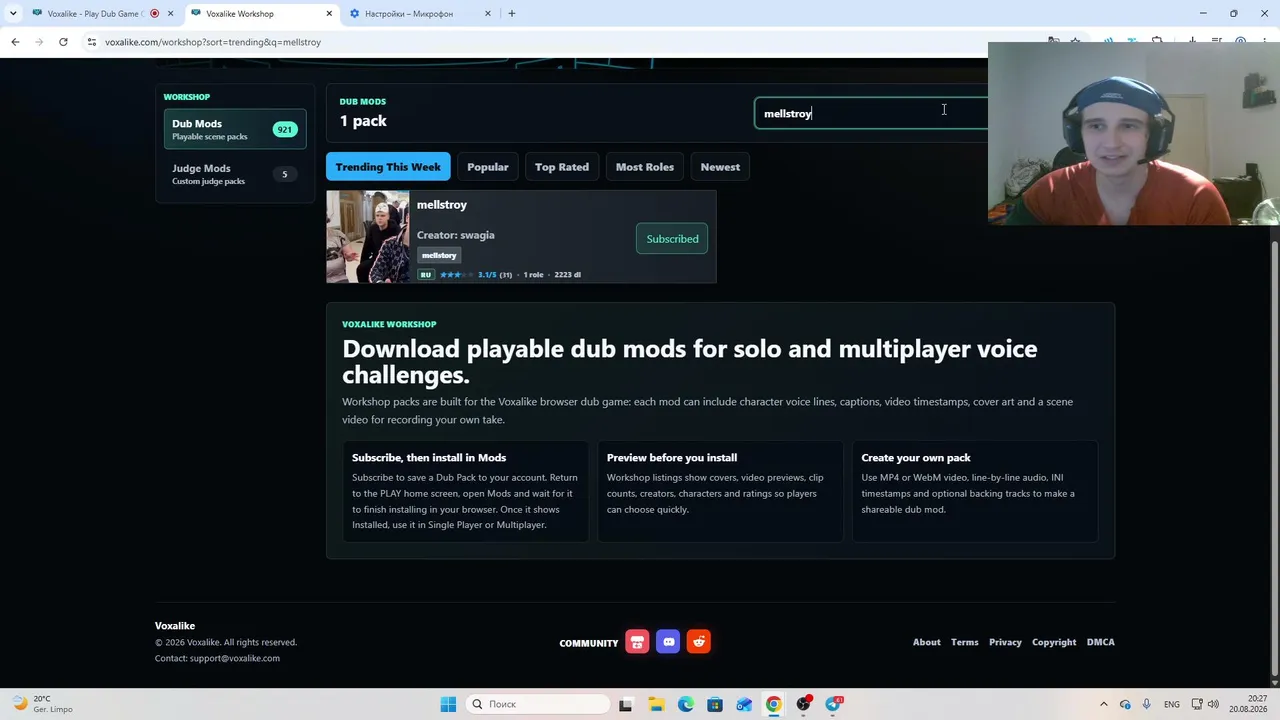Open the Reddit community link icon
The image size is (1280, 720).
699,642
